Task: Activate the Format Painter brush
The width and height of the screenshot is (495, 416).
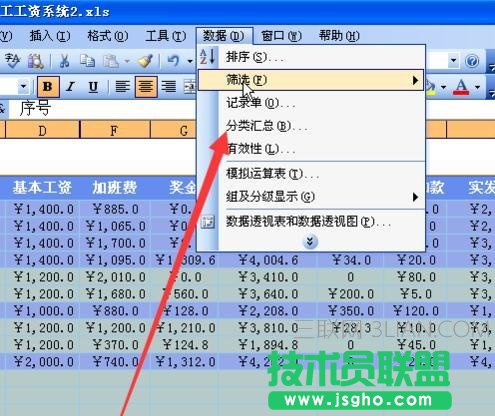Action: (x=146, y=61)
